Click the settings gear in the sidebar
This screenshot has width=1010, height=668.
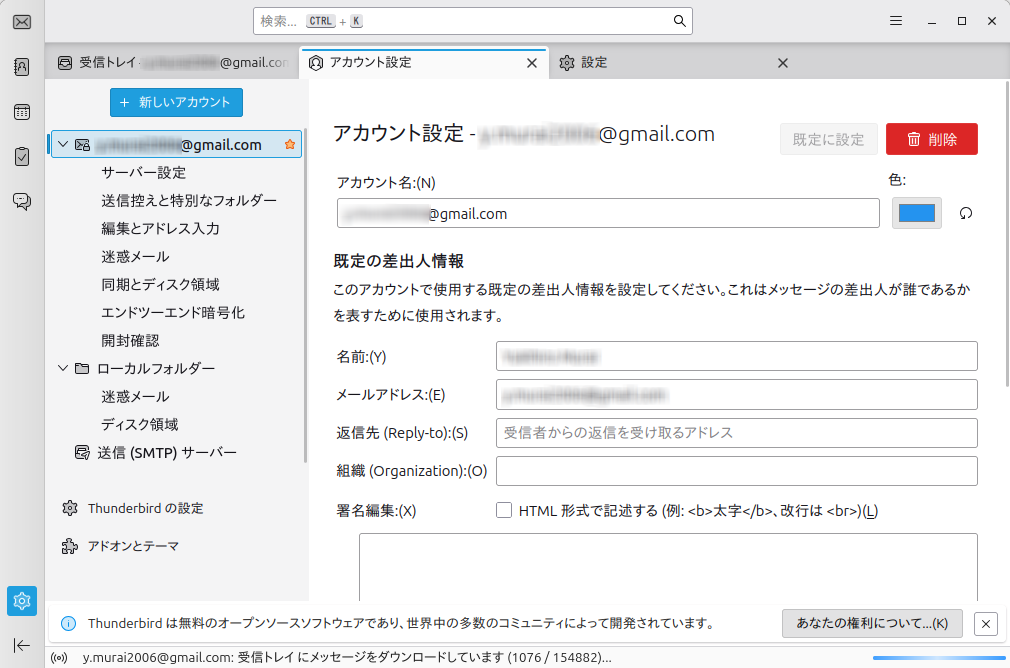point(21,600)
